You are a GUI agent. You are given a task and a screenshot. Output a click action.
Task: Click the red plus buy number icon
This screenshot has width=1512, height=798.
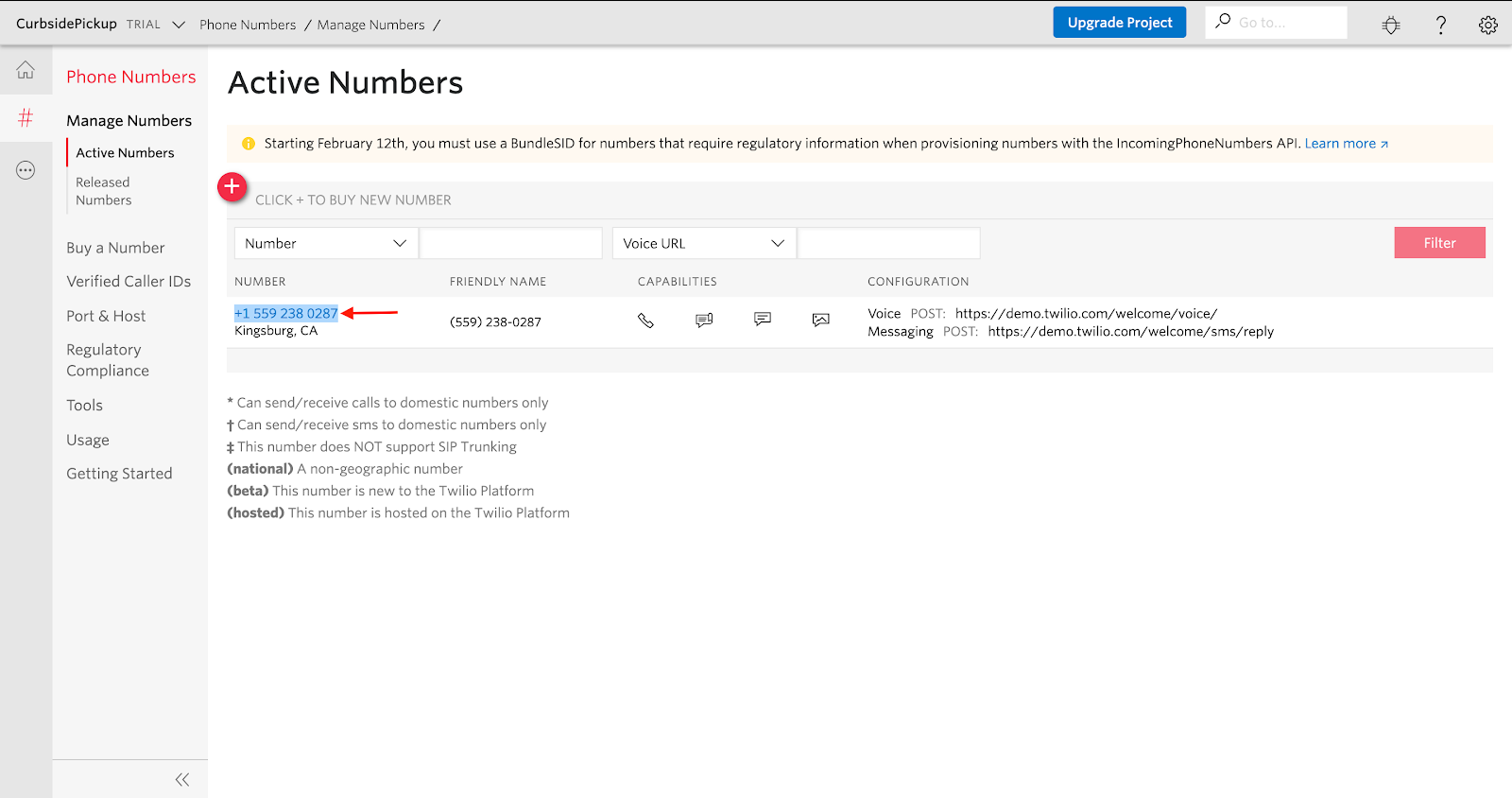click(232, 187)
